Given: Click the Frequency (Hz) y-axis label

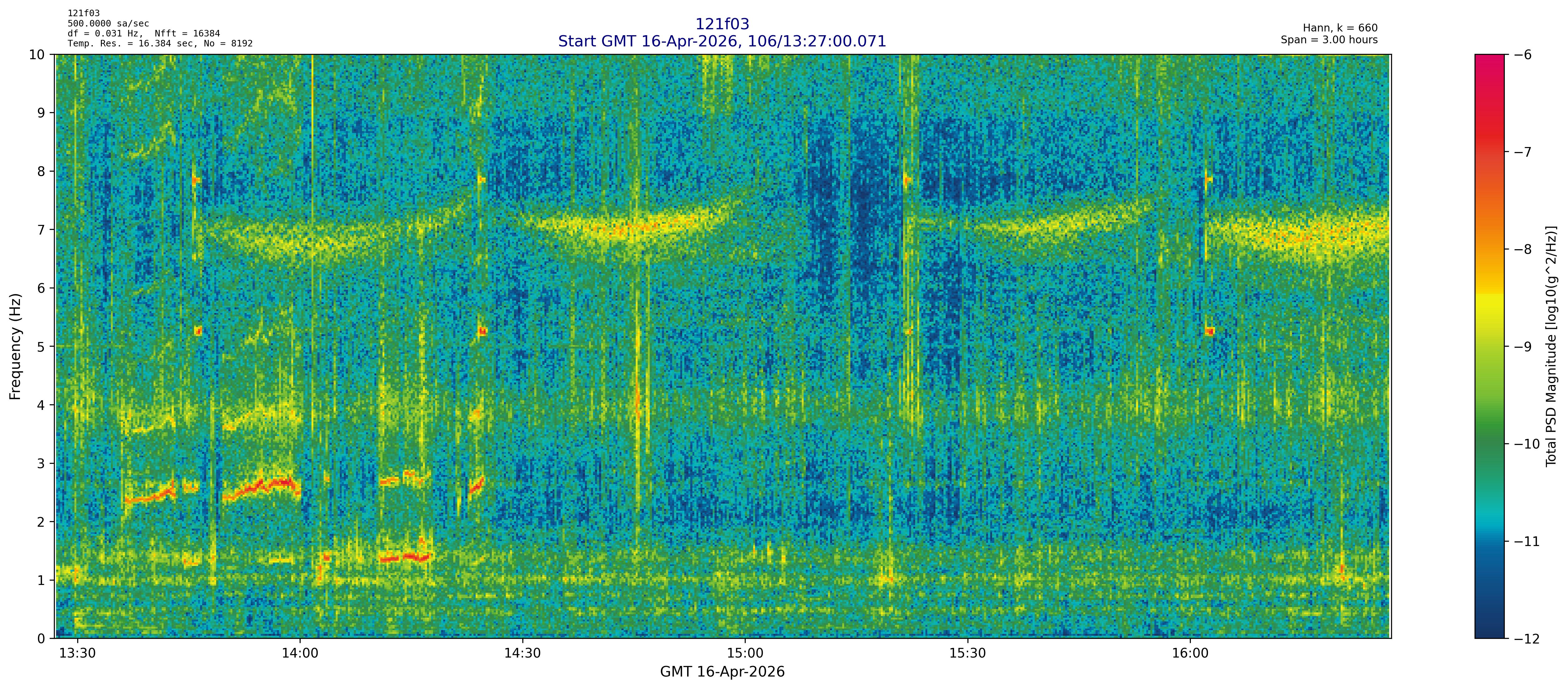Looking at the screenshot, I should (x=15, y=346).
